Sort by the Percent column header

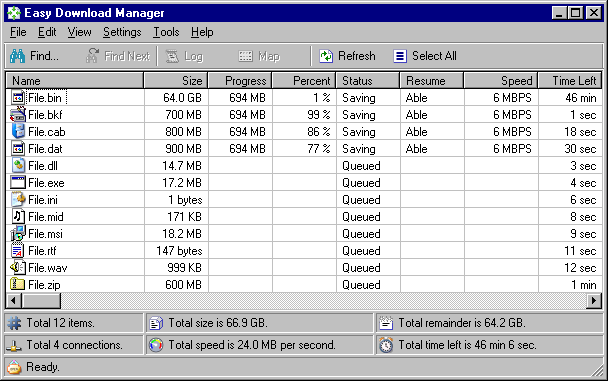(304, 81)
